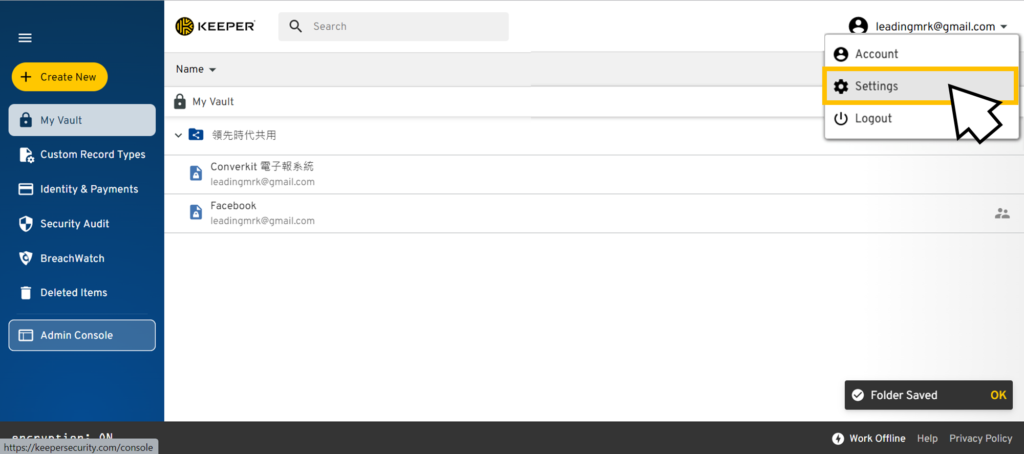Click the Work Offline lightning icon
Viewport: 1024px width, 454px height.
pos(838,438)
